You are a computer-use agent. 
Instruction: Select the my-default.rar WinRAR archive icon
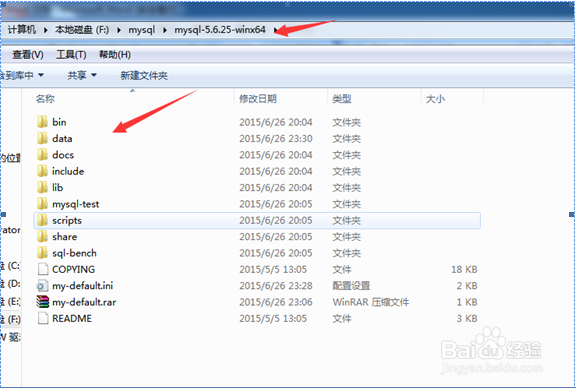point(43,302)
